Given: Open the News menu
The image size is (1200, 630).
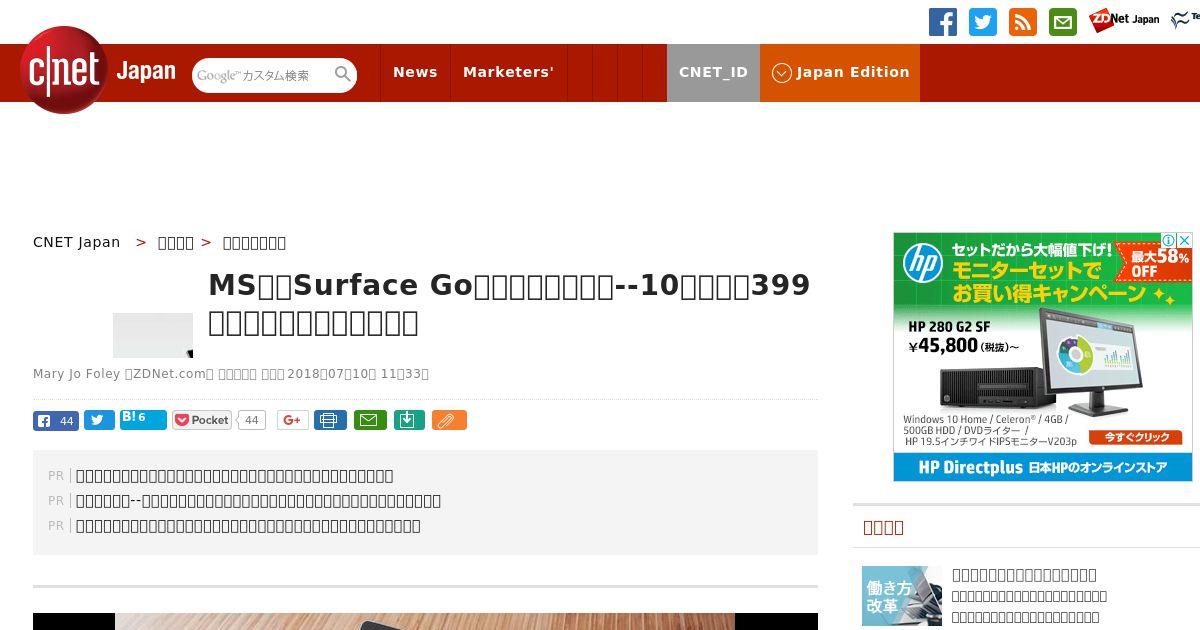Looking at the screenshot, I should click(415, 73).
